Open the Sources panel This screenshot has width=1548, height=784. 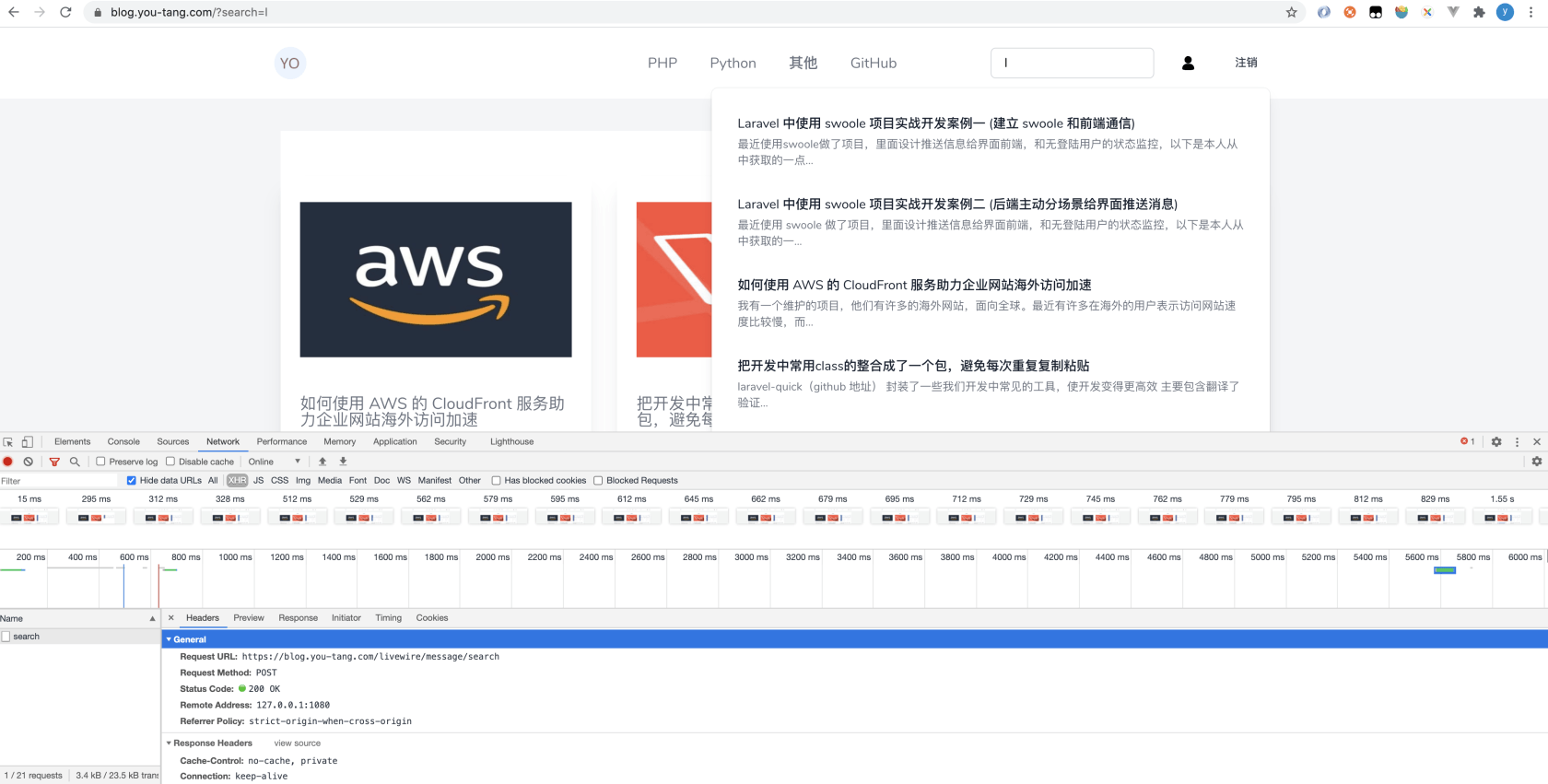[x=172, y=442]
